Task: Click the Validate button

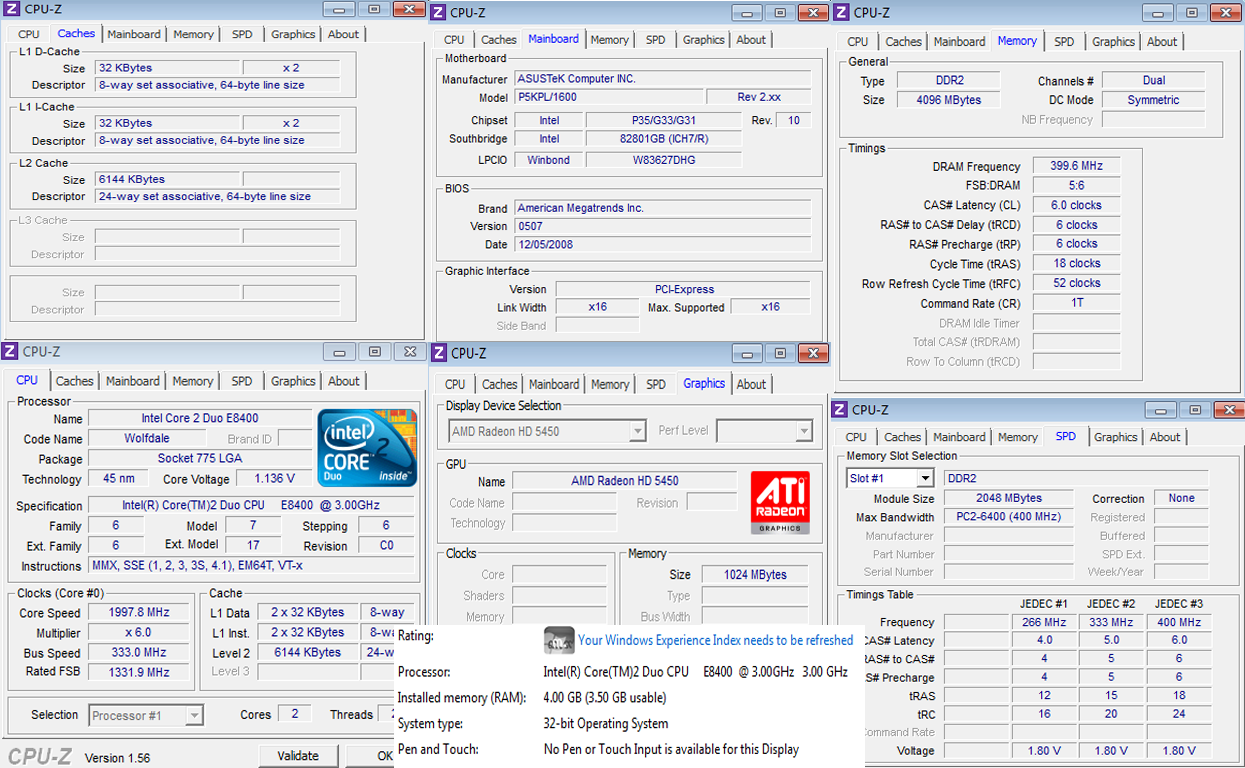Action: 298,756
